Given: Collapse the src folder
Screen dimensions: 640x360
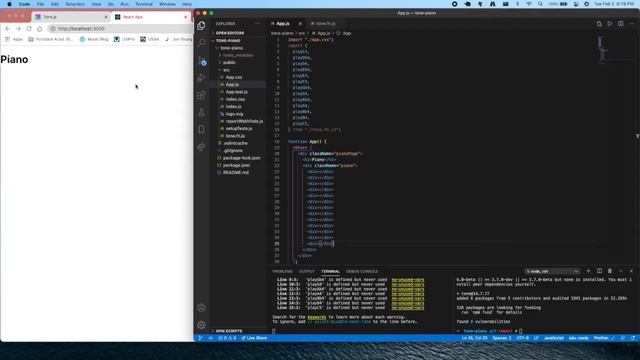Looking at the screenshot, I should [226, 70].
